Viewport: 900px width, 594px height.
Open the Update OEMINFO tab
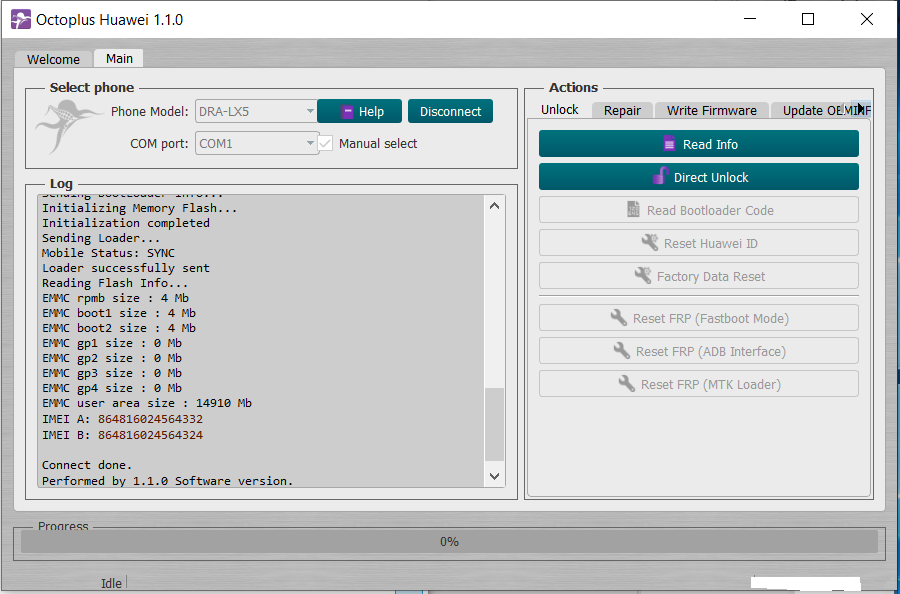coord(810,110)
